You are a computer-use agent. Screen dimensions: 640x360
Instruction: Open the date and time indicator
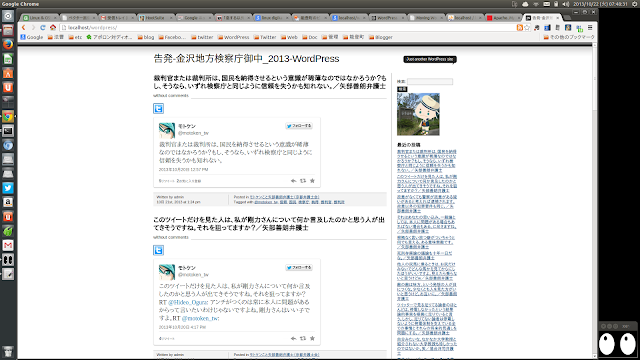tap(600, 4)
